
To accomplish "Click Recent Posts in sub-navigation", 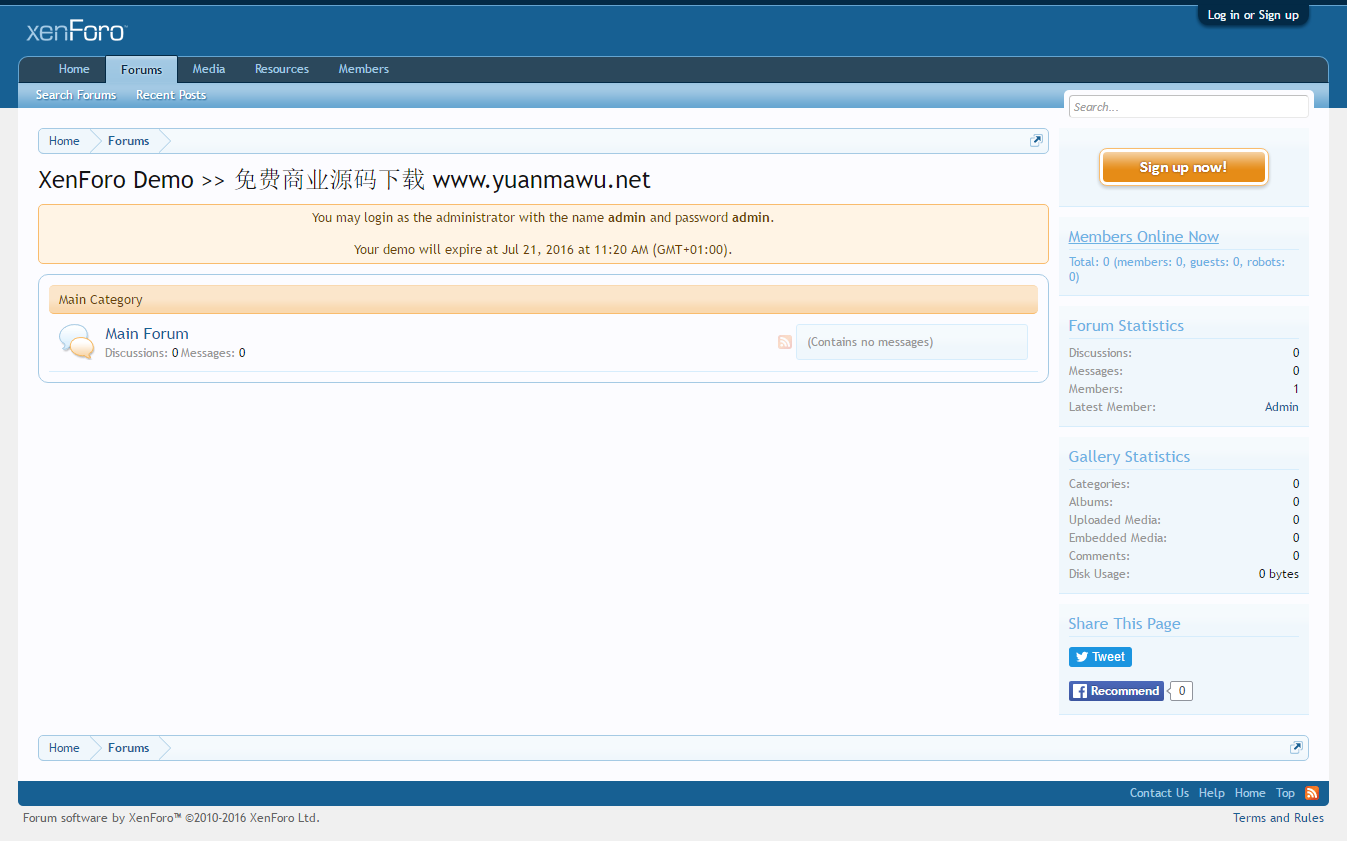I will point(171,95).
